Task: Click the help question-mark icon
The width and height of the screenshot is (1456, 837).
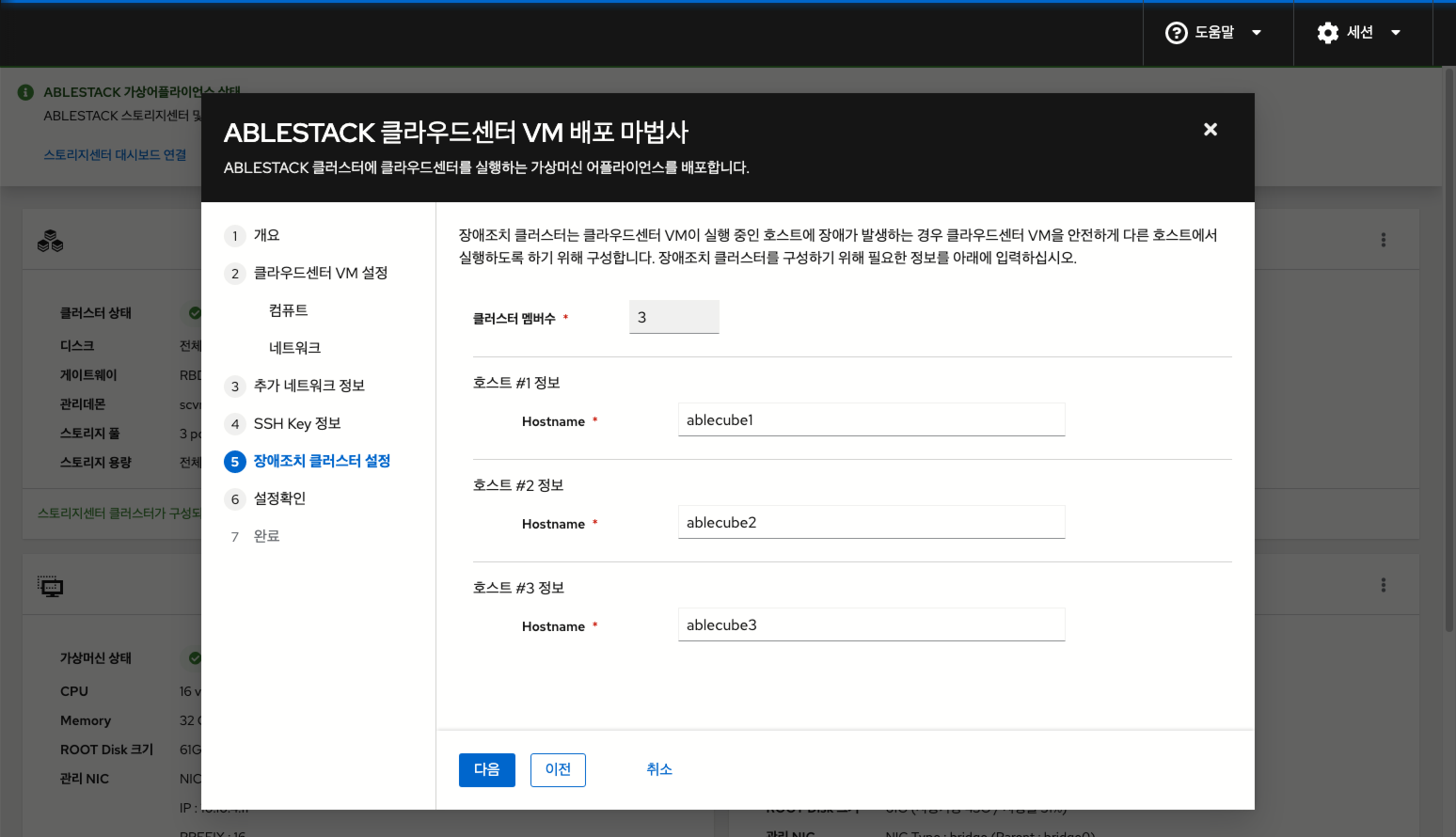Action: [x=1177, y=32]
